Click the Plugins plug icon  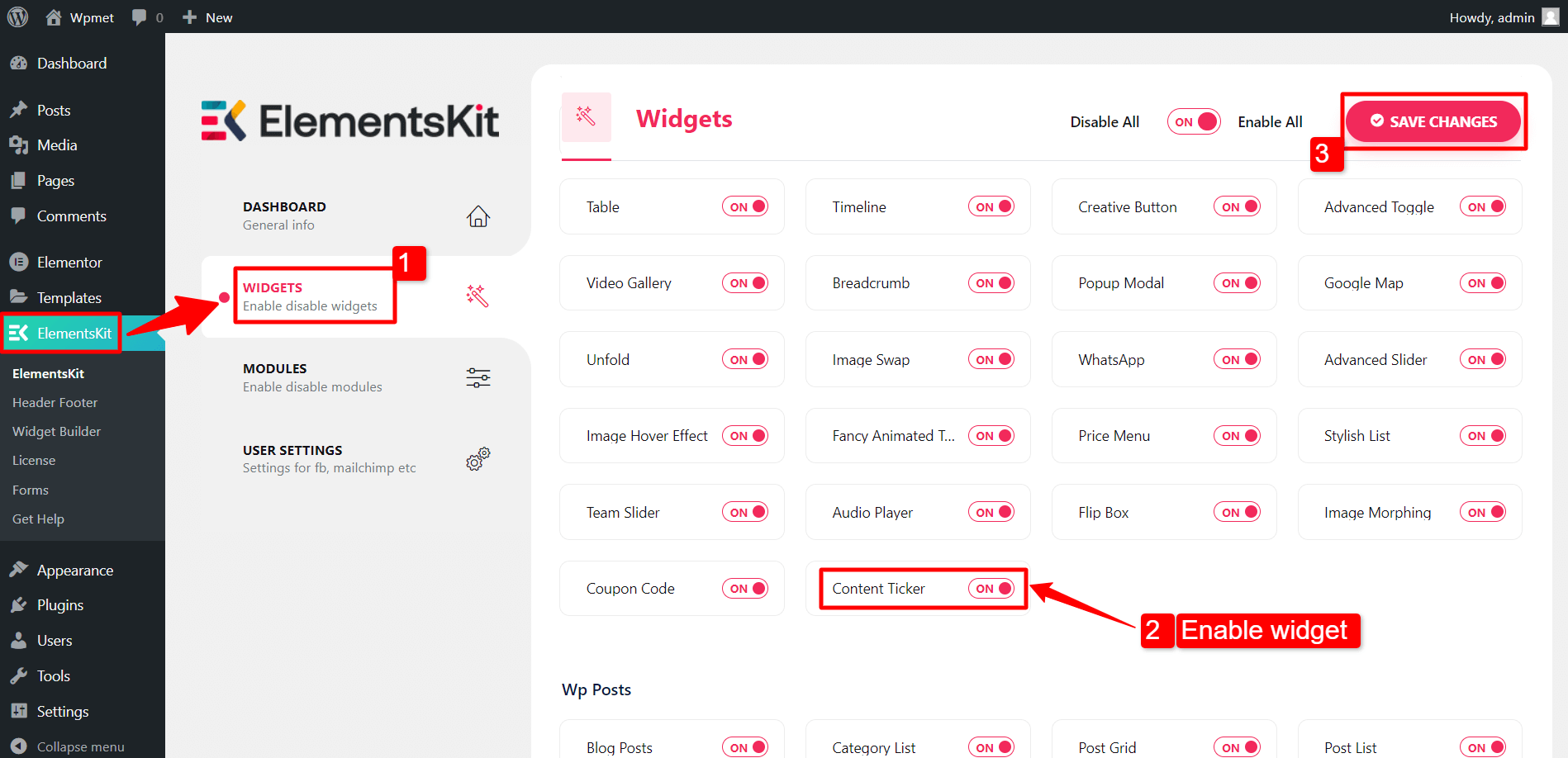coord(19,605)
